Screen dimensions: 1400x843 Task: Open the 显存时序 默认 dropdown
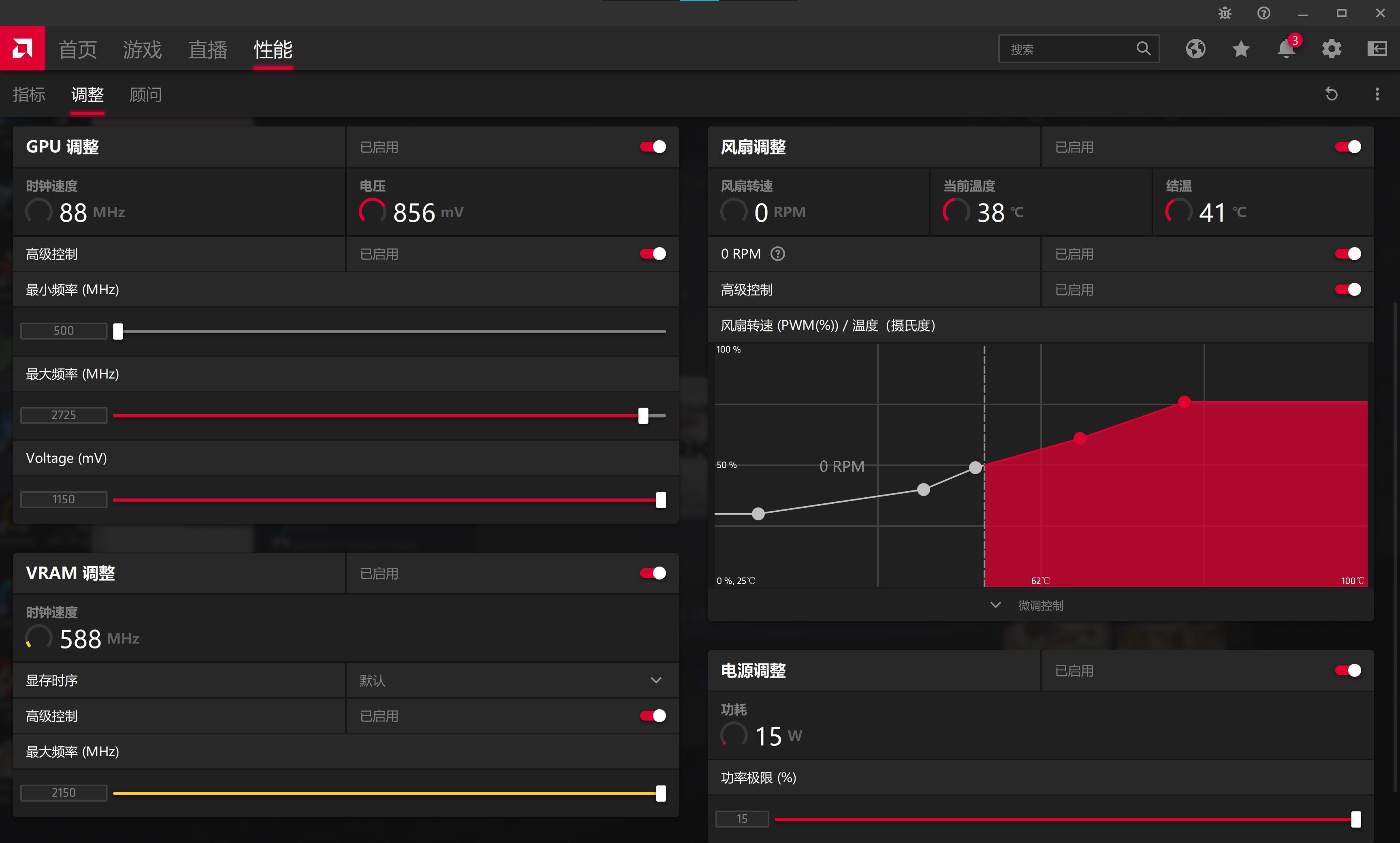(512, 680)
